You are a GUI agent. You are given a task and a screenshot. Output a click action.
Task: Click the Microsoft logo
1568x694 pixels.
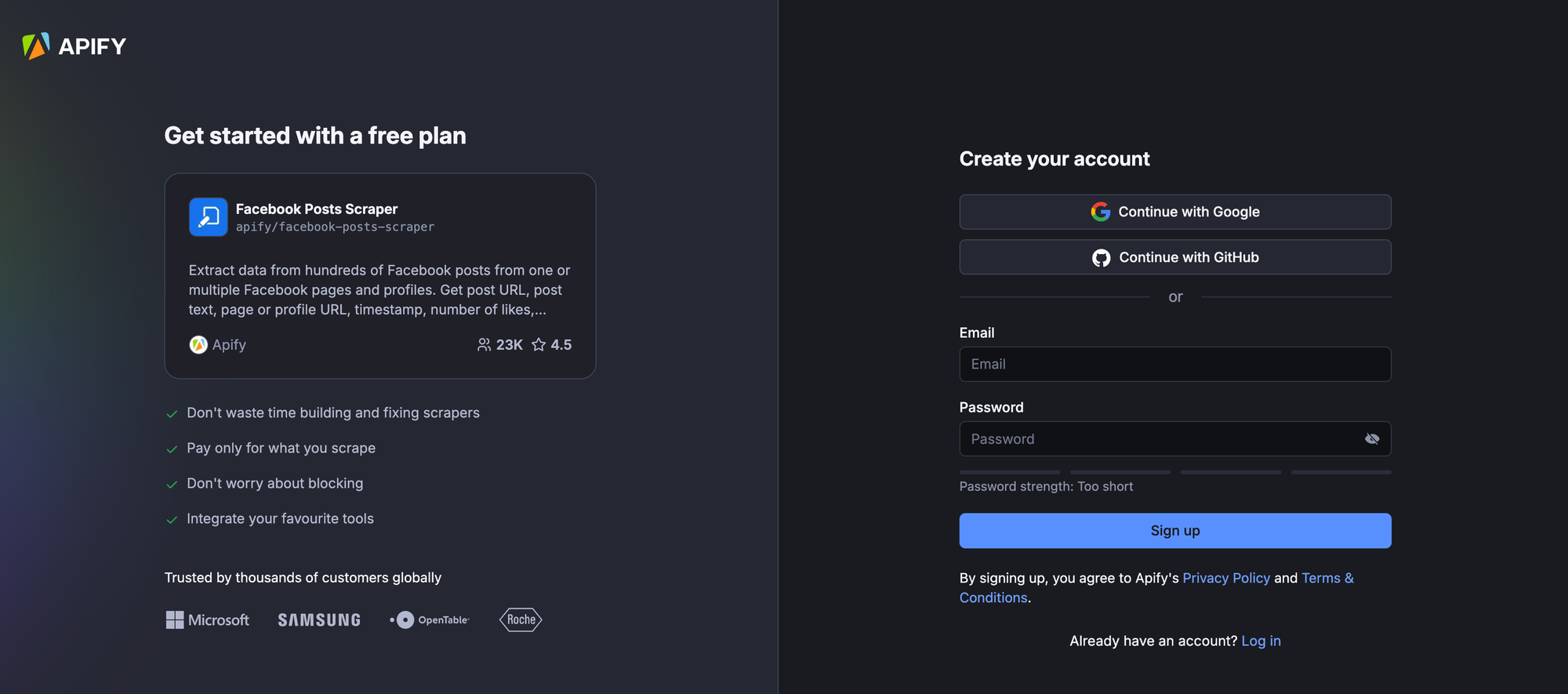[208, 620]
